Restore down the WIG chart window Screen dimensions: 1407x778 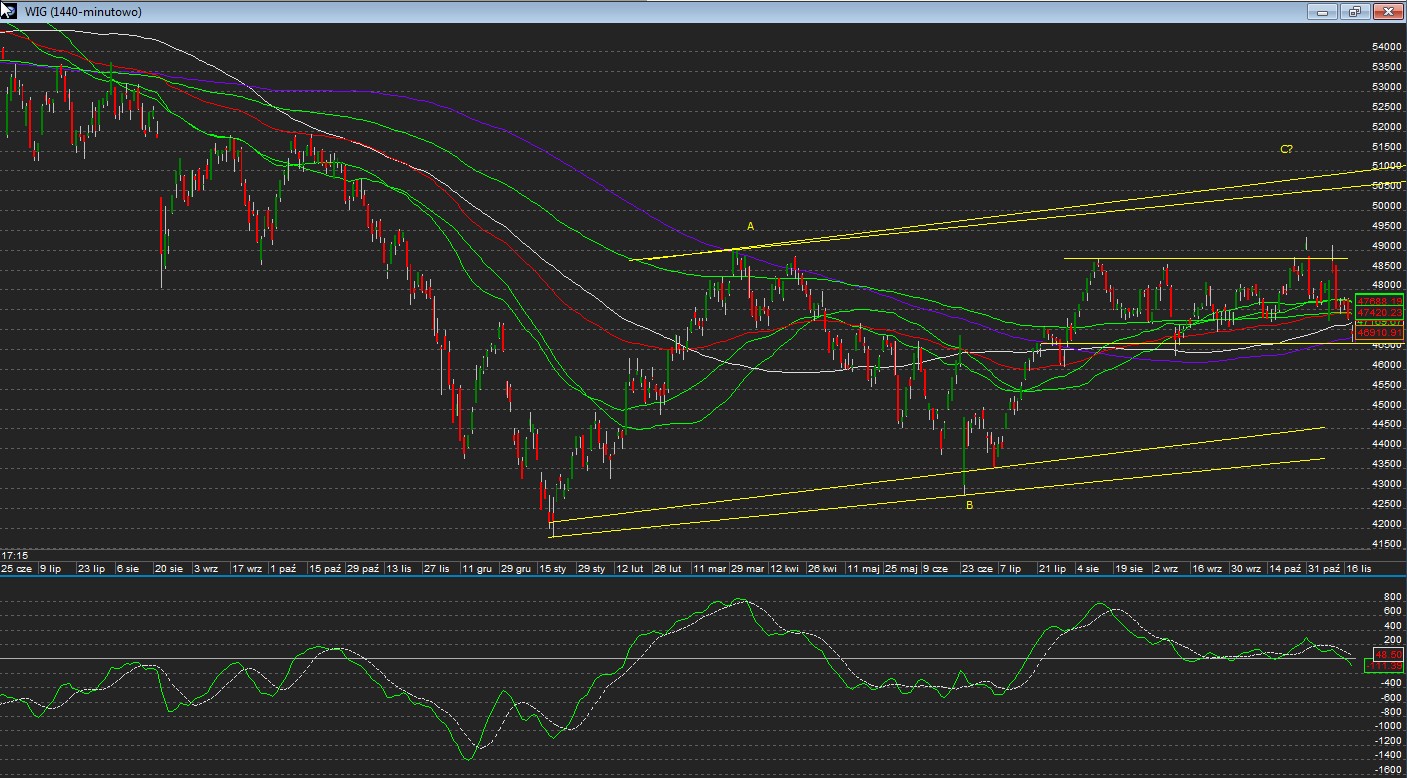[1355, 12]
